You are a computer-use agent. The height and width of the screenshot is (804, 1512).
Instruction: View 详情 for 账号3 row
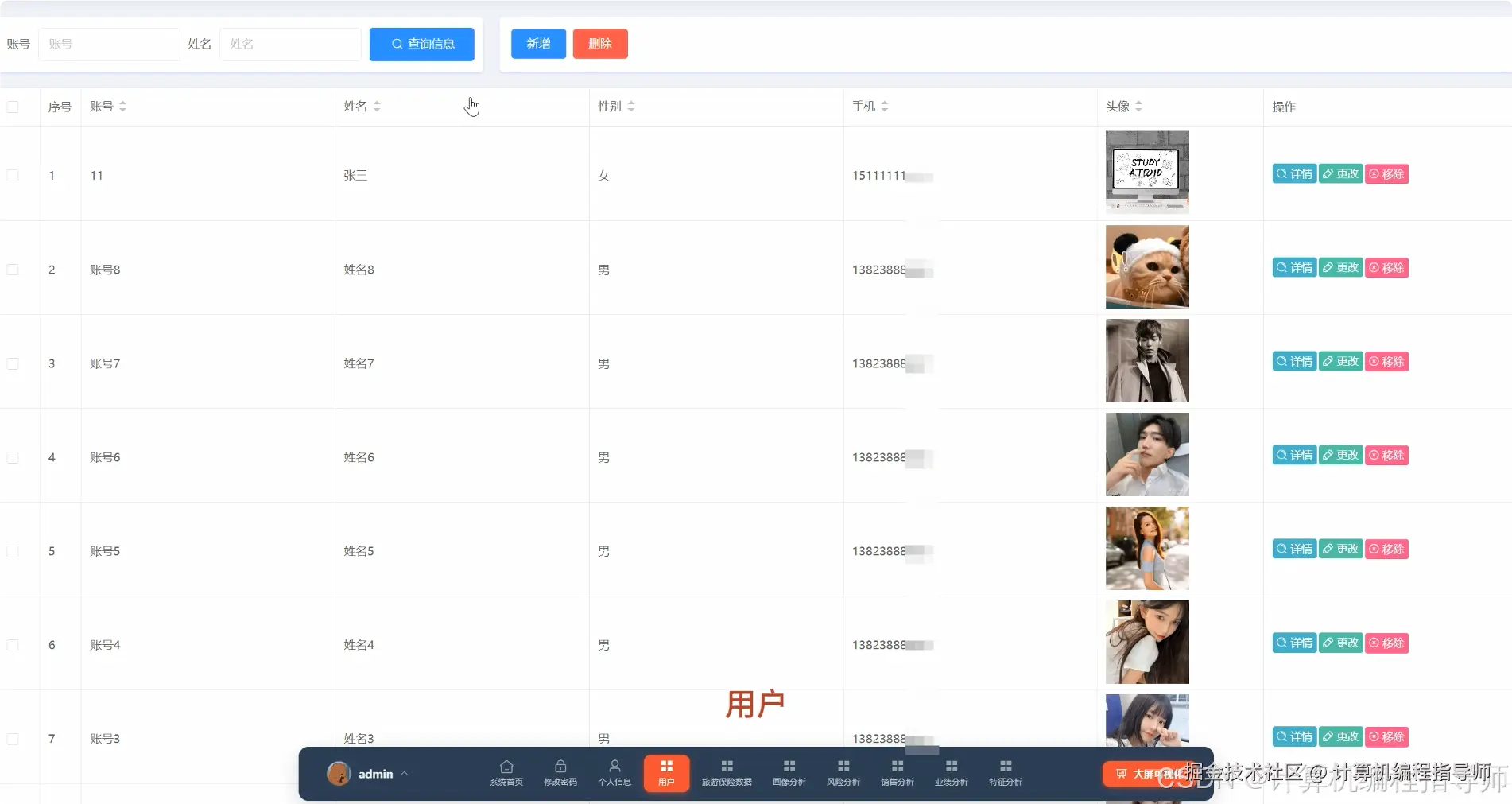coord(1294,737)
